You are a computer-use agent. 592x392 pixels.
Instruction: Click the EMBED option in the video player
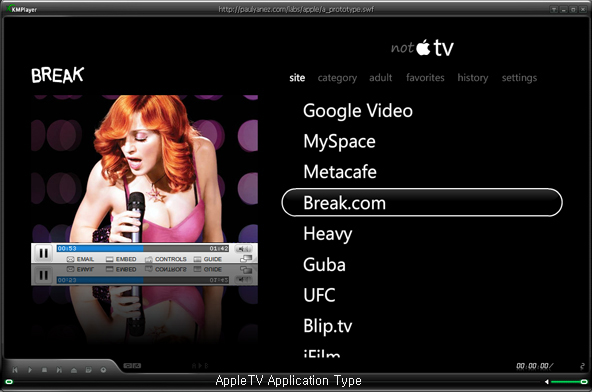coord(121,259)
